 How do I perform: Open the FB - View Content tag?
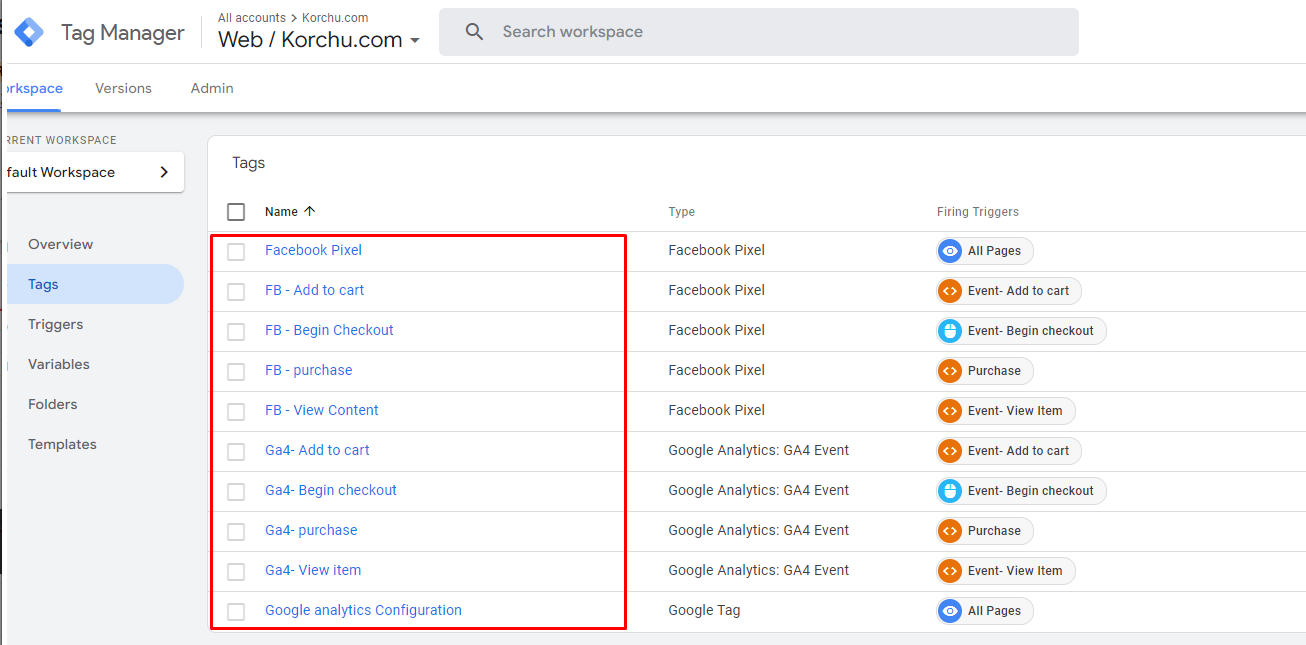pos(321,410)
